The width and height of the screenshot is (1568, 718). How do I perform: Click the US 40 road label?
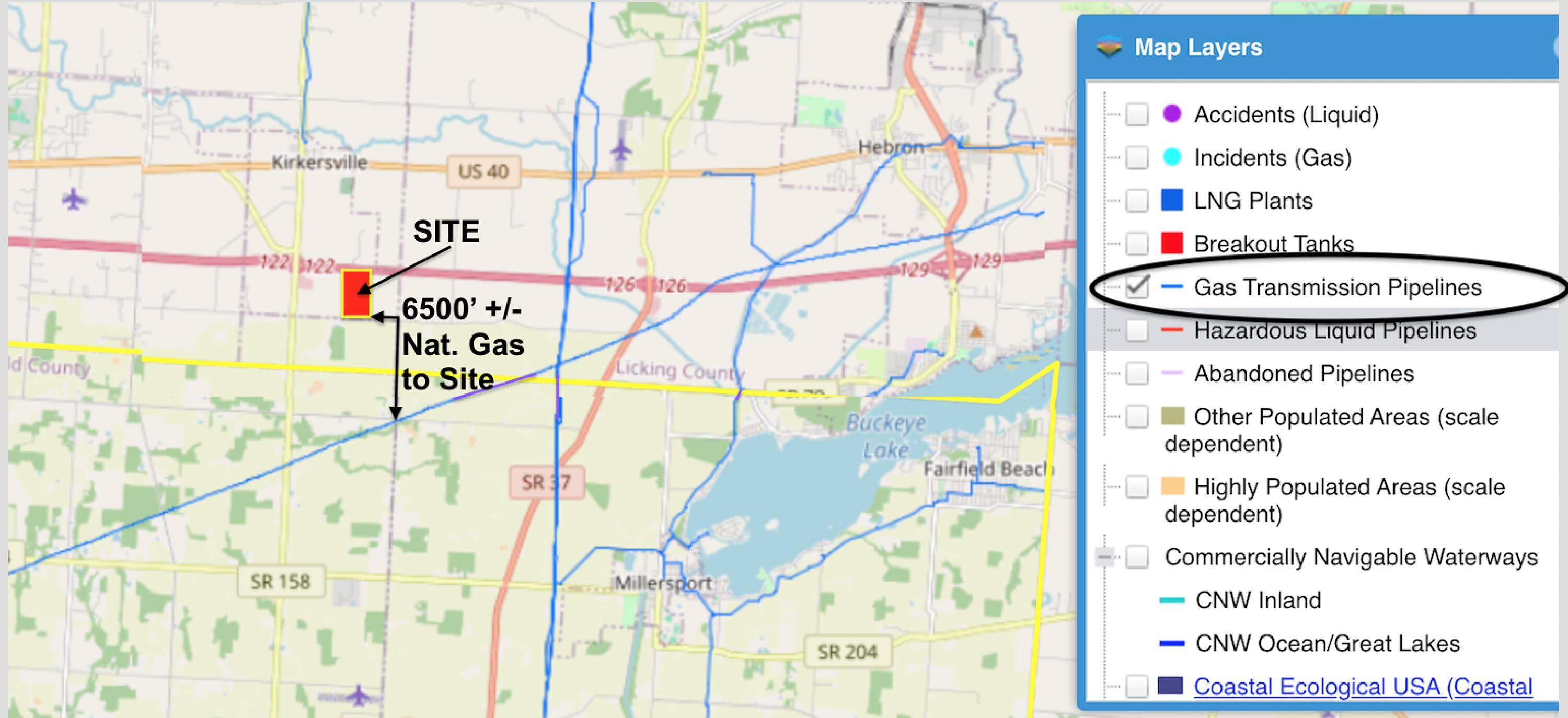tap(483, 171)
